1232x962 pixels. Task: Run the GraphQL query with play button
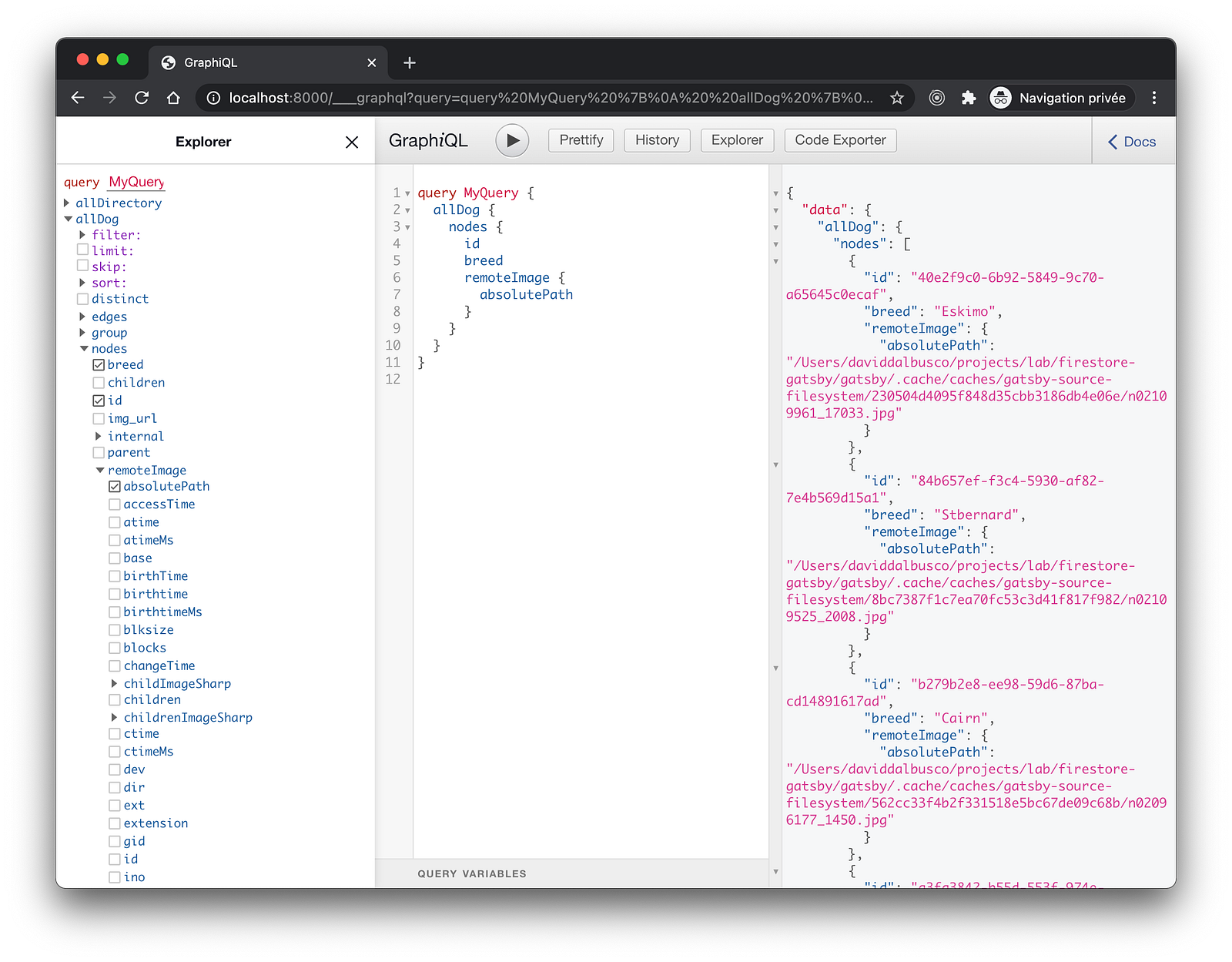coord(512,141)
